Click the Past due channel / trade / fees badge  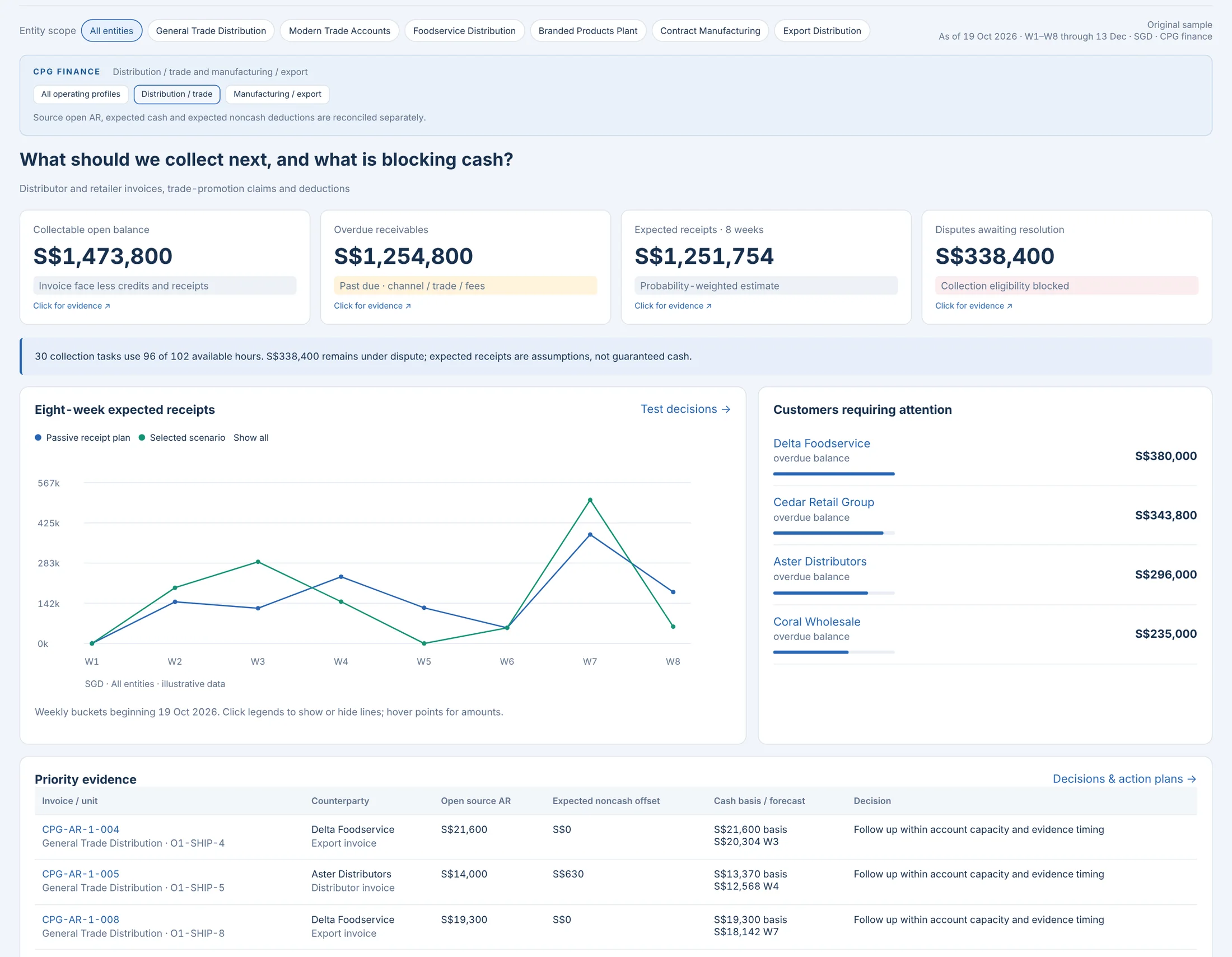click(x=465, y=286)
